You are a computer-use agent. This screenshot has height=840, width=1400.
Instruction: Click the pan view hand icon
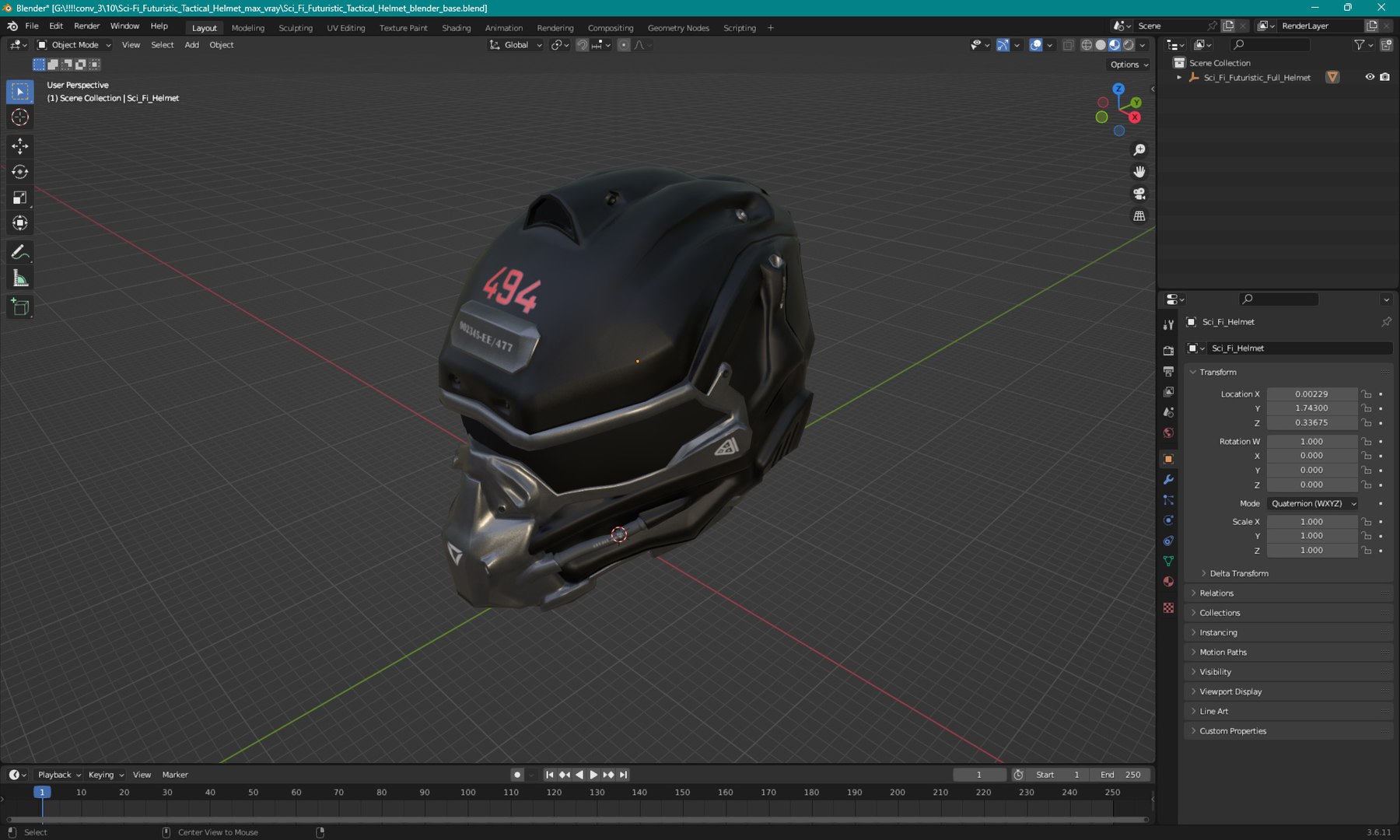click(1139, 172)
